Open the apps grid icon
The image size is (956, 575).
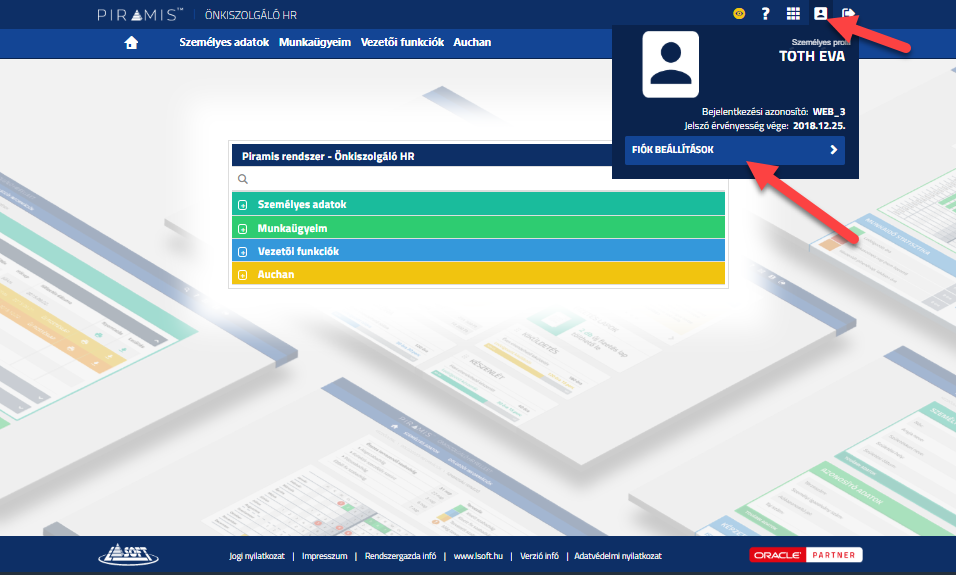793,14
